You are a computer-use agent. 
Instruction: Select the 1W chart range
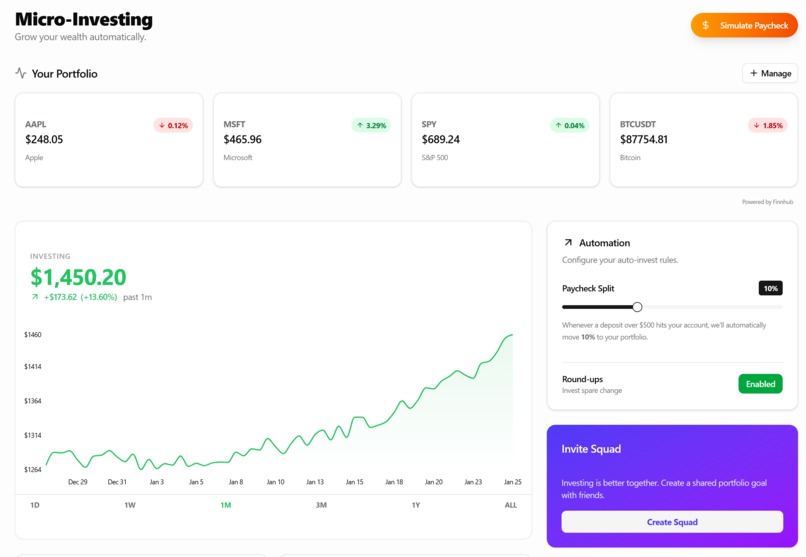[130, 505]
